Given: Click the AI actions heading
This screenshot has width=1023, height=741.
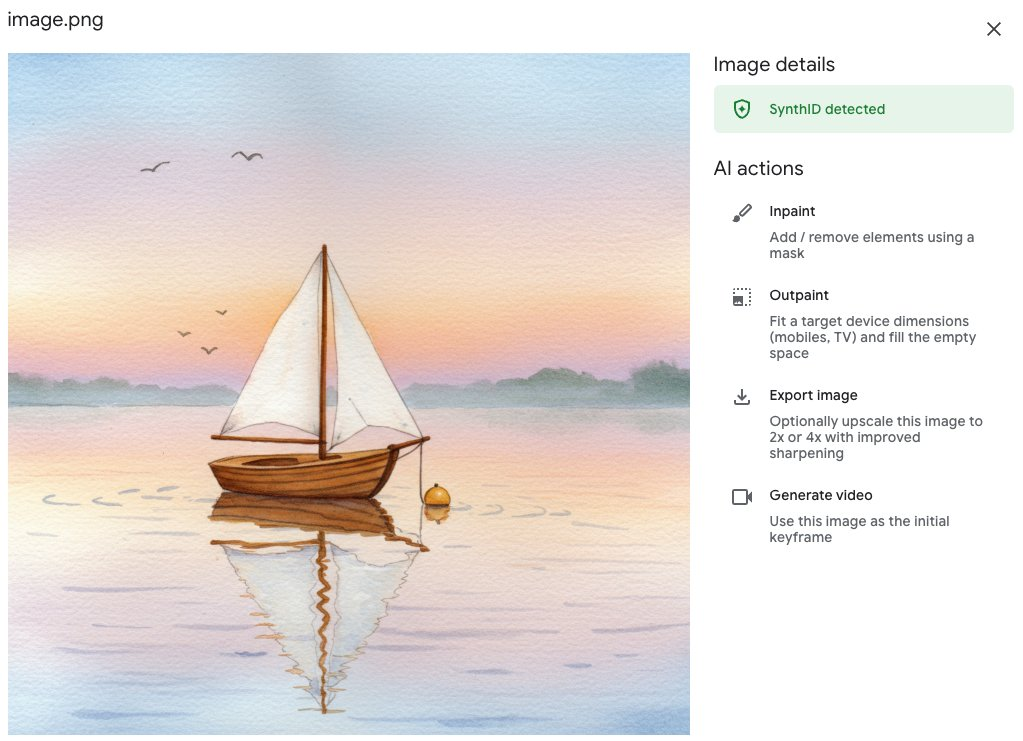Looking at the screenshot, I should pyautogui.click(x=758, y=168).
